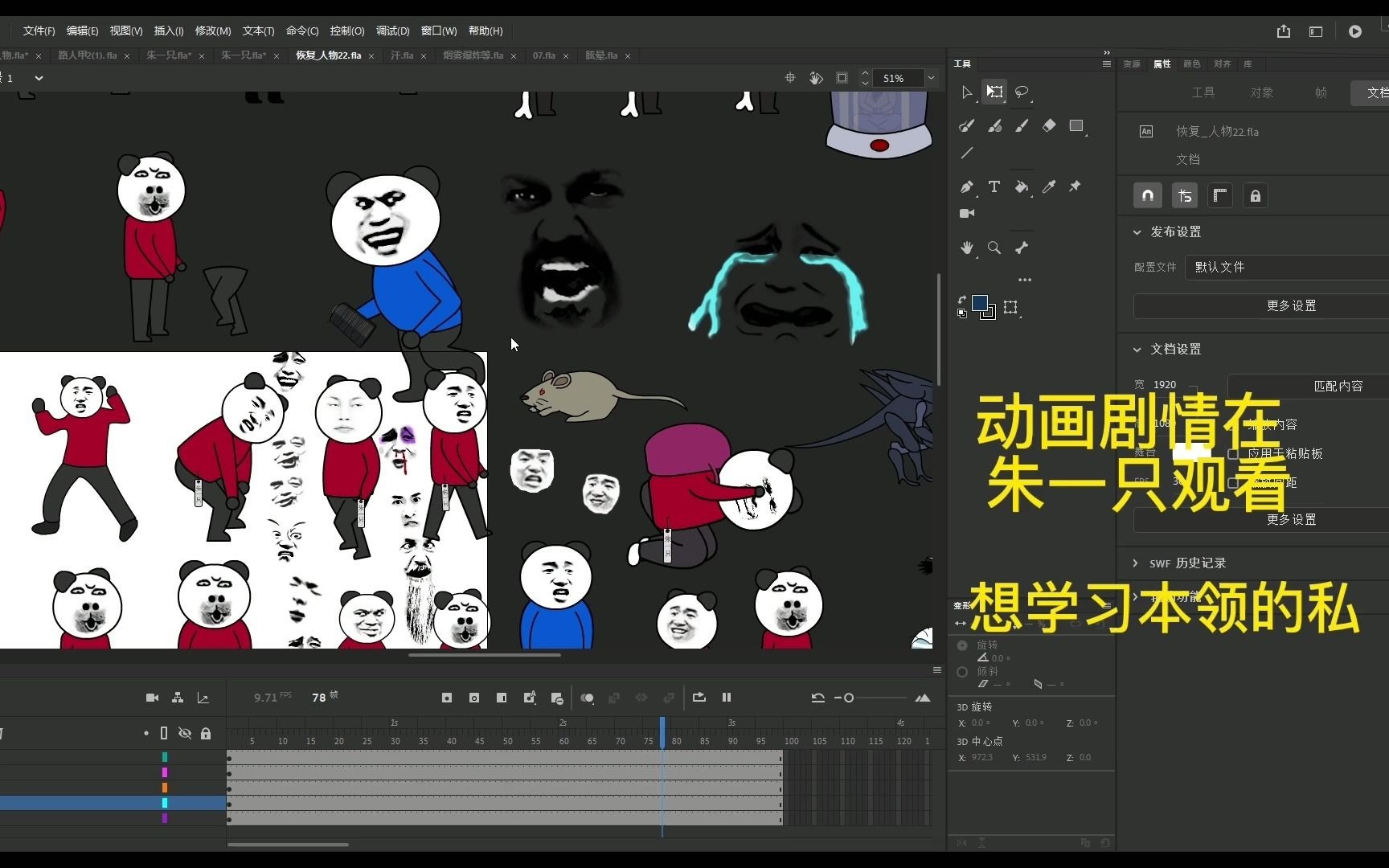The image size is (1389, 868).
Task: Switch to the 烟雾爆炸等.fla tab
Action: click(473, 55)
